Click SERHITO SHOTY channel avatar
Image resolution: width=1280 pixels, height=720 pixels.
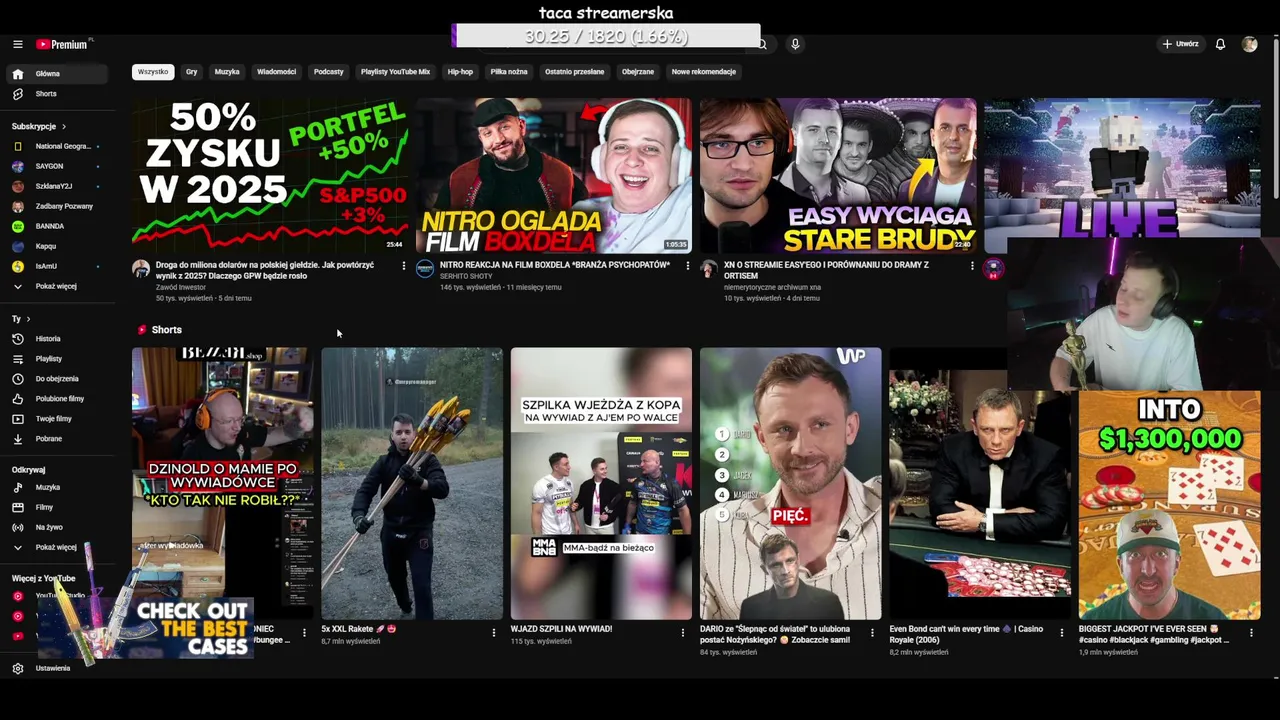click(425, 269)
